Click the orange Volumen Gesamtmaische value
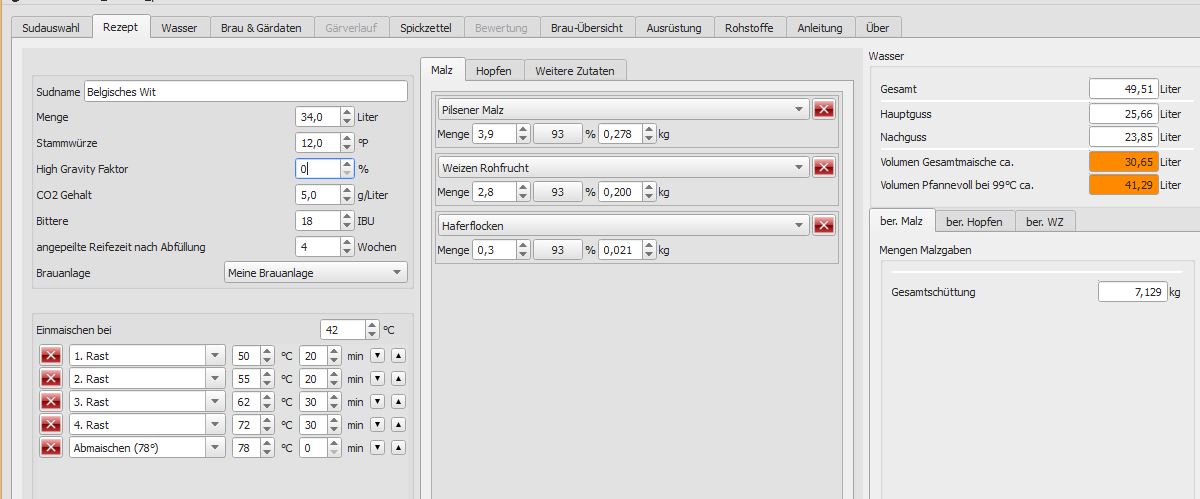1200x499 pixels. [x=1123, y=161]
